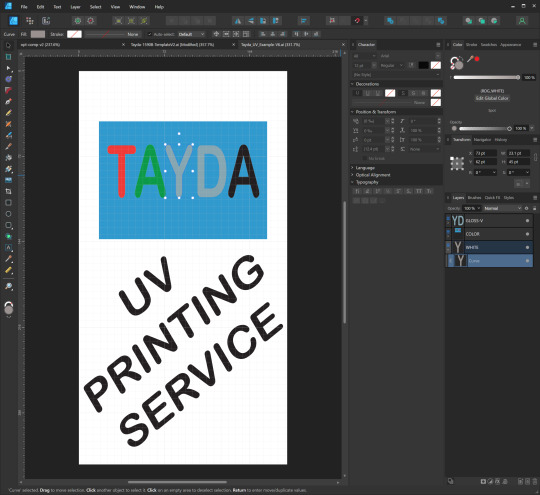This screenshot has width=540, height=495.
Task: Click the account user icon
Action: coord(522,21)
